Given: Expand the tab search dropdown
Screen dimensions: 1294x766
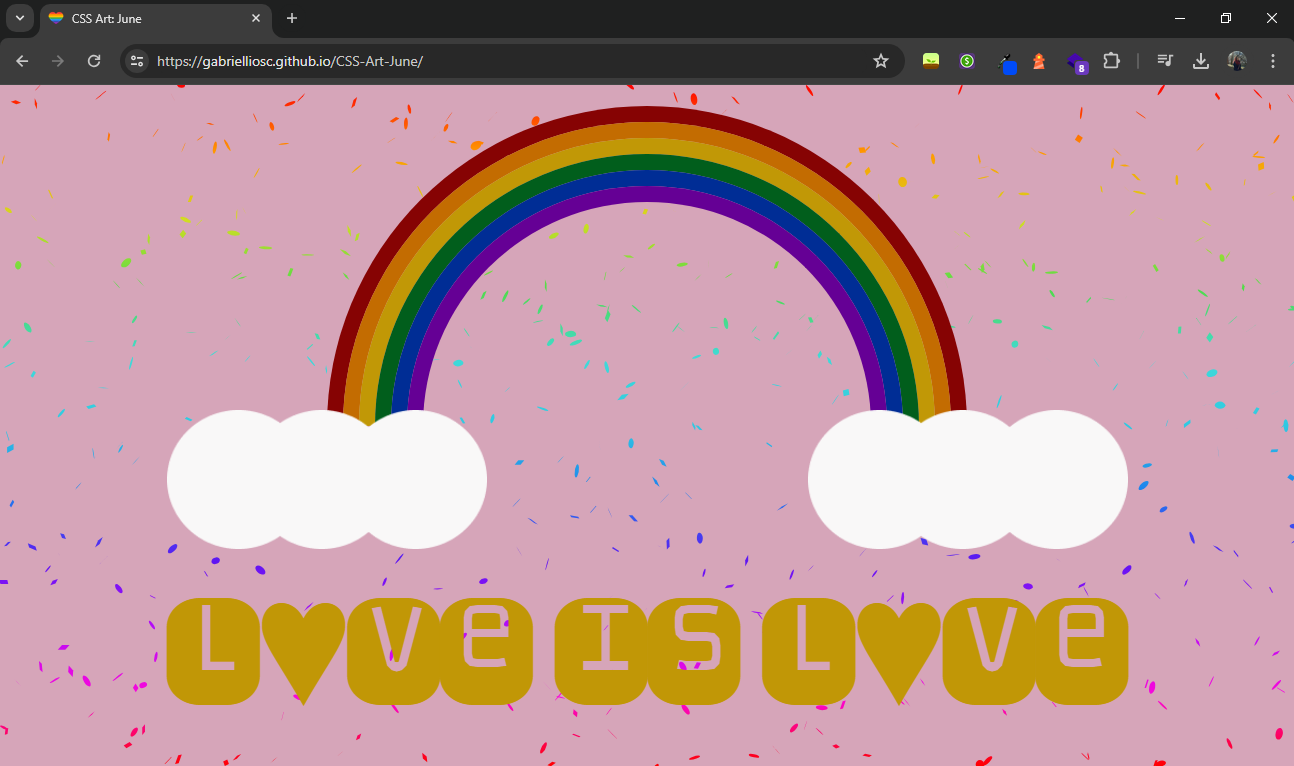Looking at the screenshot, I should (20, 18).
